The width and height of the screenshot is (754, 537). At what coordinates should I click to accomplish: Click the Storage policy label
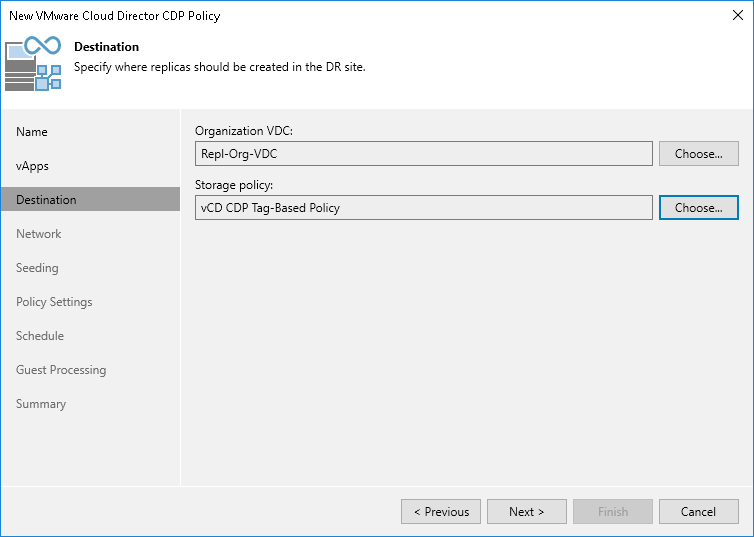(234, 185)
